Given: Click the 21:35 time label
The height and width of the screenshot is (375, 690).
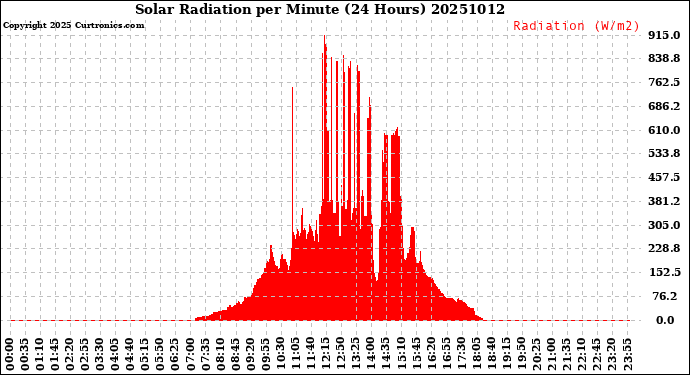Looking at the screenshot, I should pos(567,355).
